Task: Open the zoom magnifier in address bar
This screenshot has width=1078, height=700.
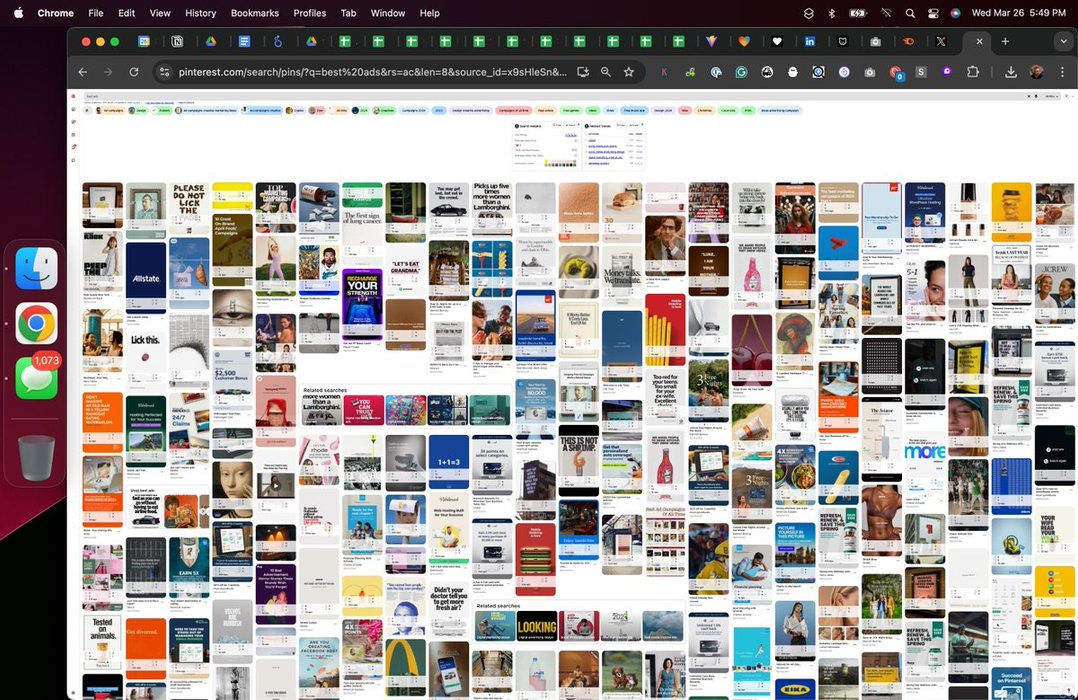Action: tap(606, 72)
